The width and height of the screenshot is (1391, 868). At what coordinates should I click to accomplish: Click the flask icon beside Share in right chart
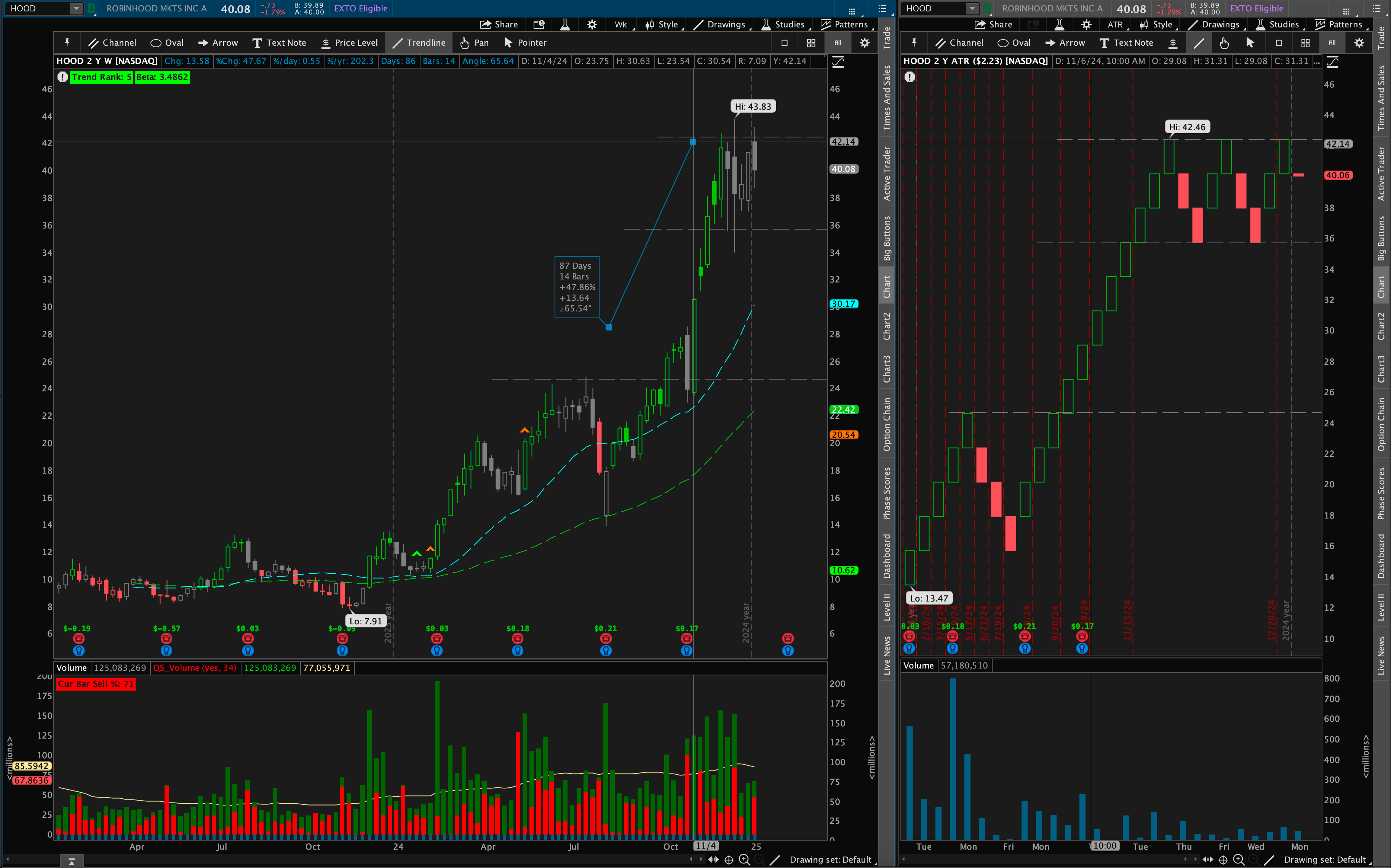click(1059, 24)
